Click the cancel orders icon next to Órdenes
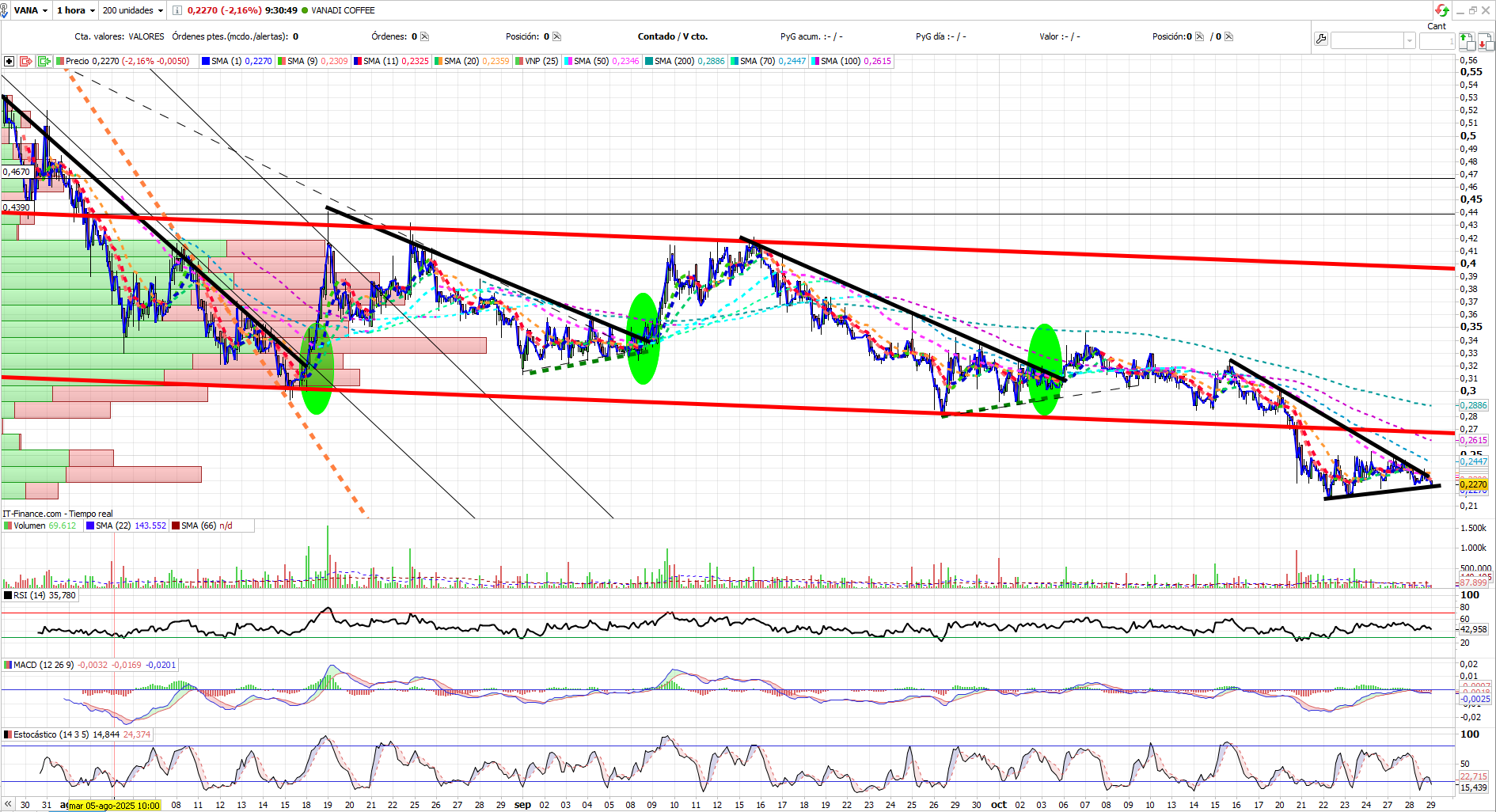The height and width of the screenshot is (812, 1496). click(x=424, y=36)
